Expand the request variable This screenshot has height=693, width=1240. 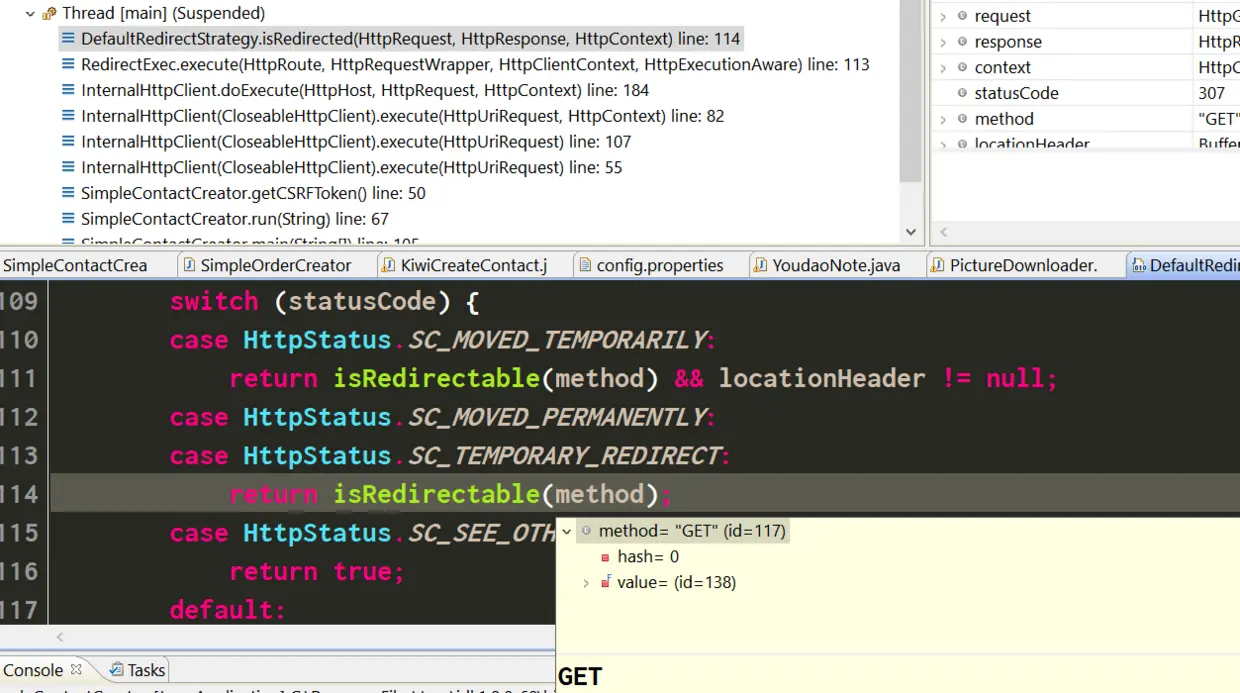point(943,16)
